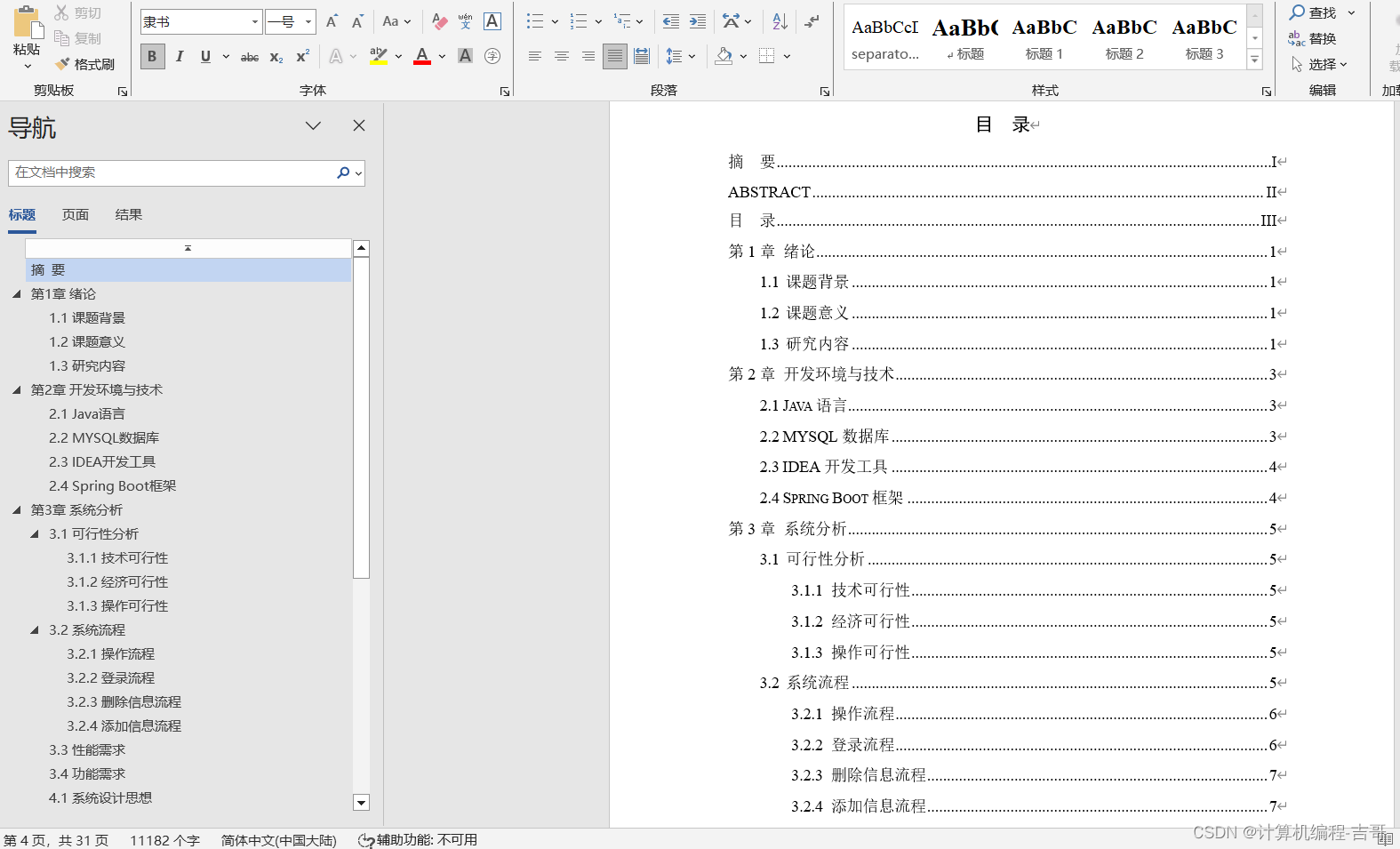1400x849 pixels.
Task: Switch to the 标题 navigation tab
Action: [22, 214]
